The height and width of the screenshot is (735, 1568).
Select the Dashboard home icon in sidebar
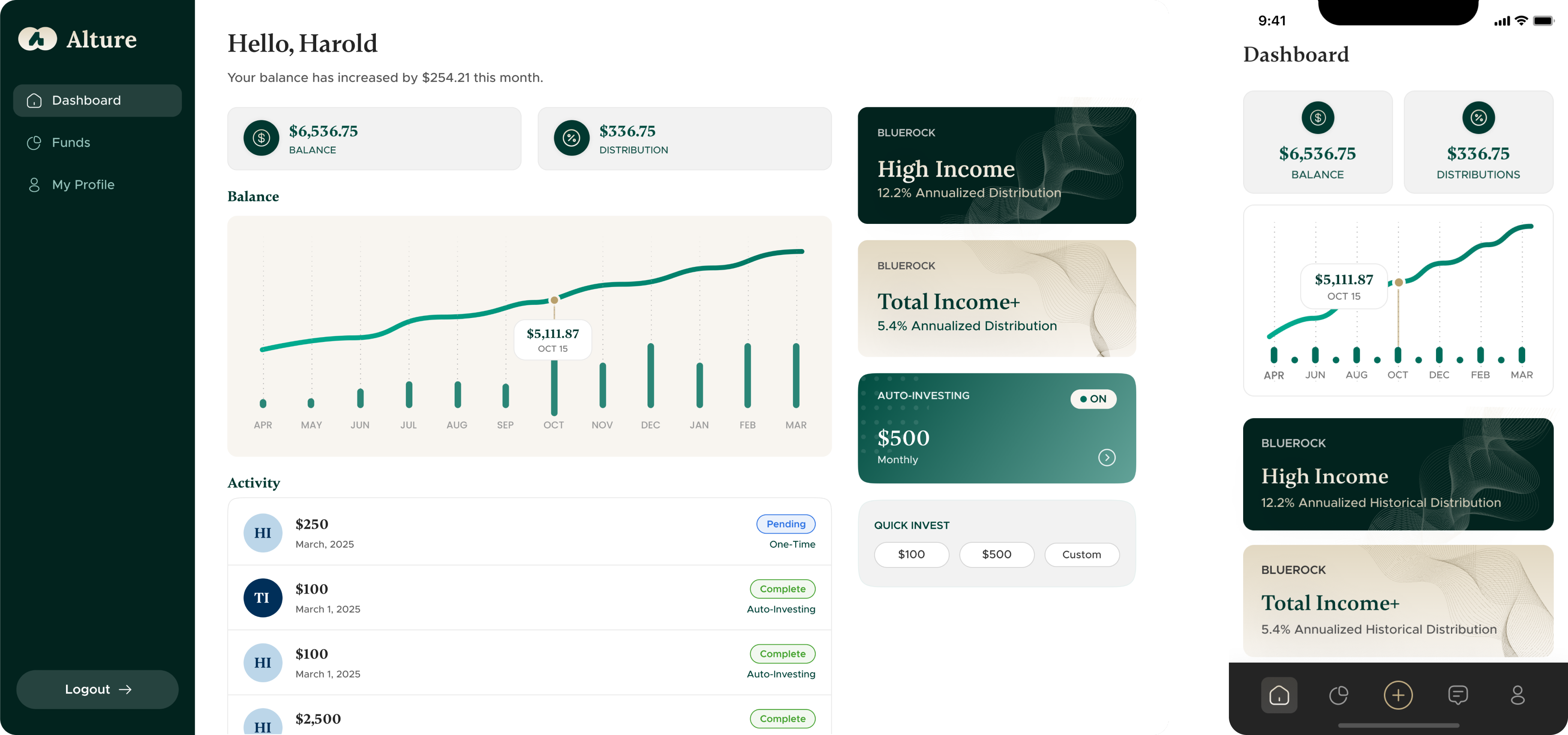[x=35, y=100]
